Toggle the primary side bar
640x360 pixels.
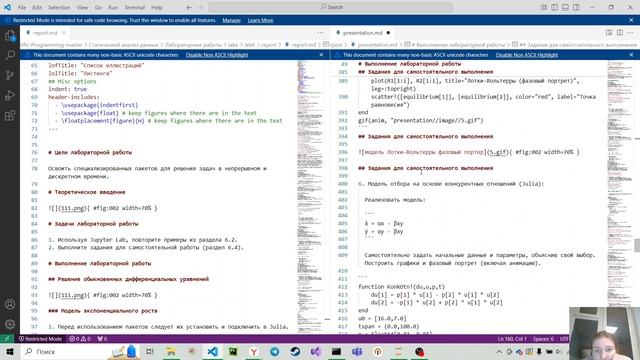pyautogui.click(x=554, y=7)
